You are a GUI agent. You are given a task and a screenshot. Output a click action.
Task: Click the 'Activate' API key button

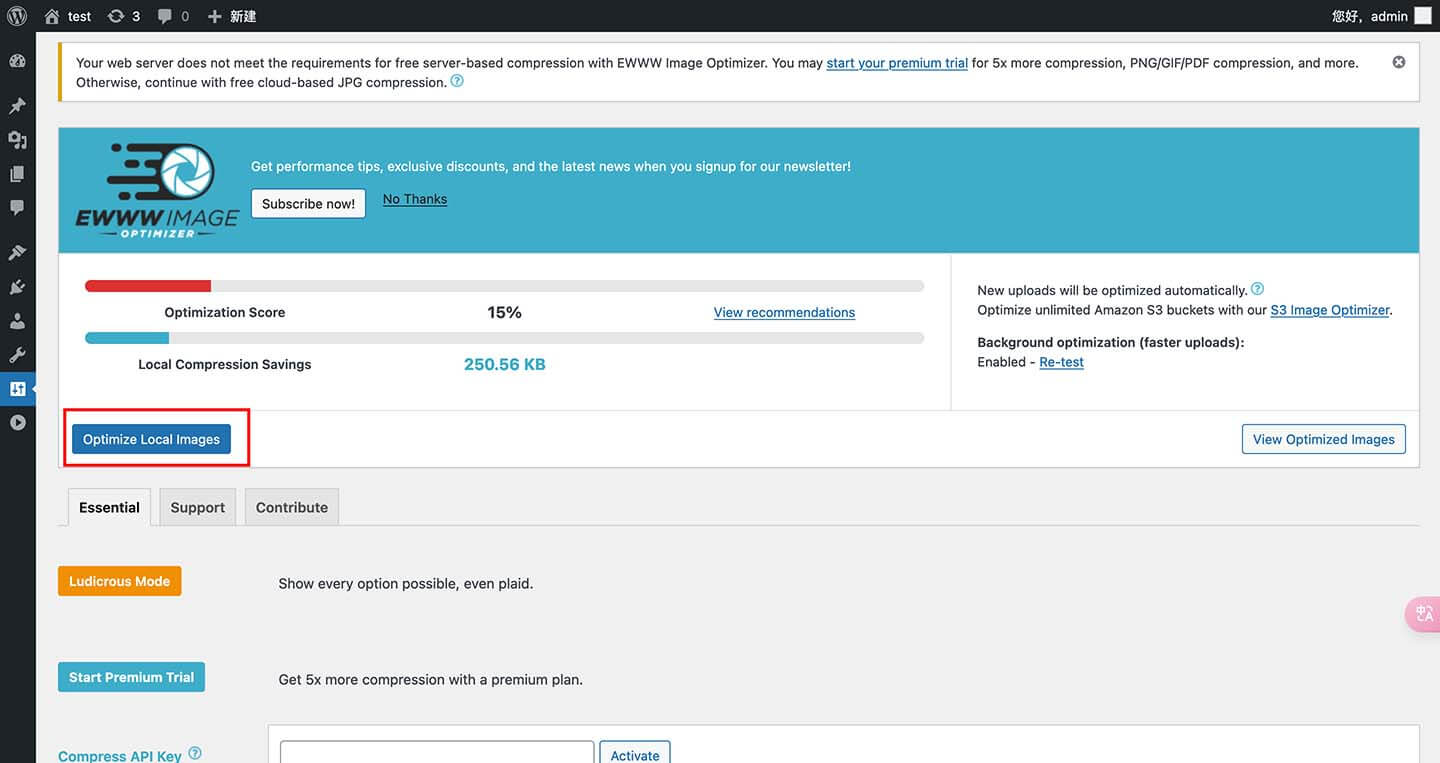635,753
